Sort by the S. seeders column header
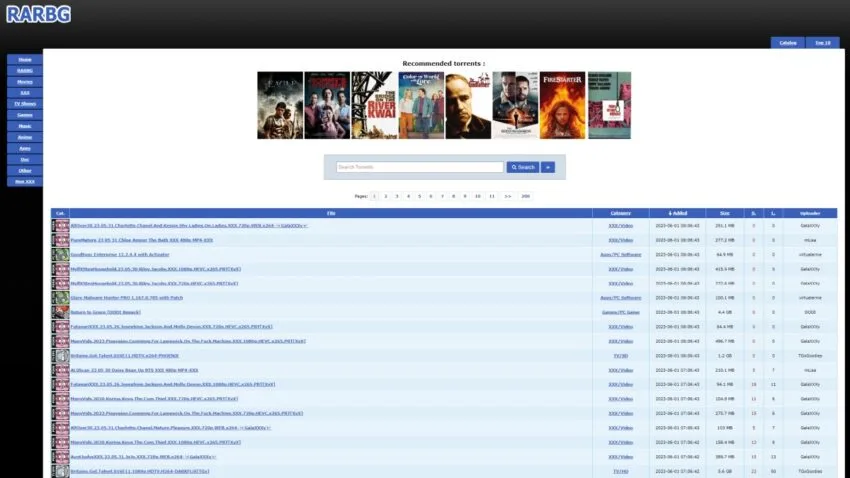The height and width of the screenshot is (478, 850). click(753, 213)
